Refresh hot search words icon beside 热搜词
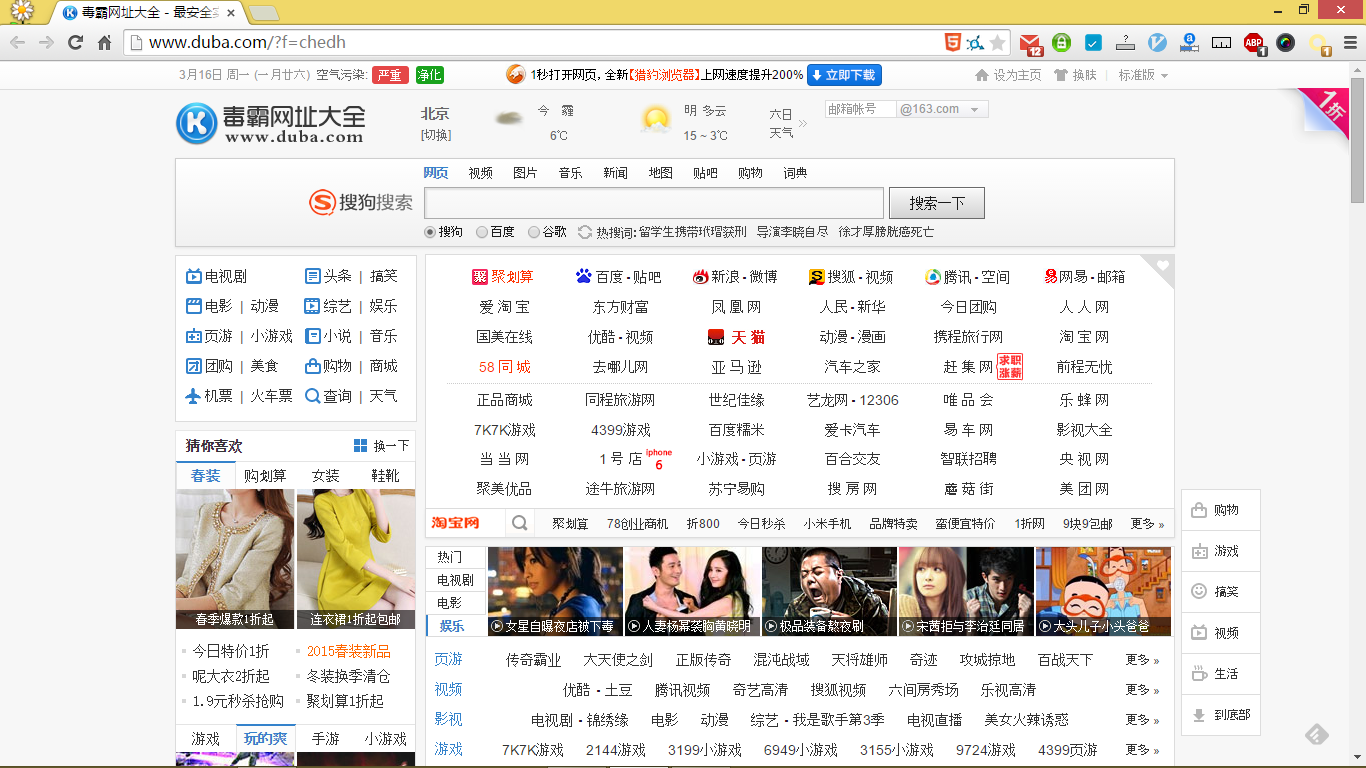The width and height of the screenshot is (1366, 768). [x=584, y=232]
